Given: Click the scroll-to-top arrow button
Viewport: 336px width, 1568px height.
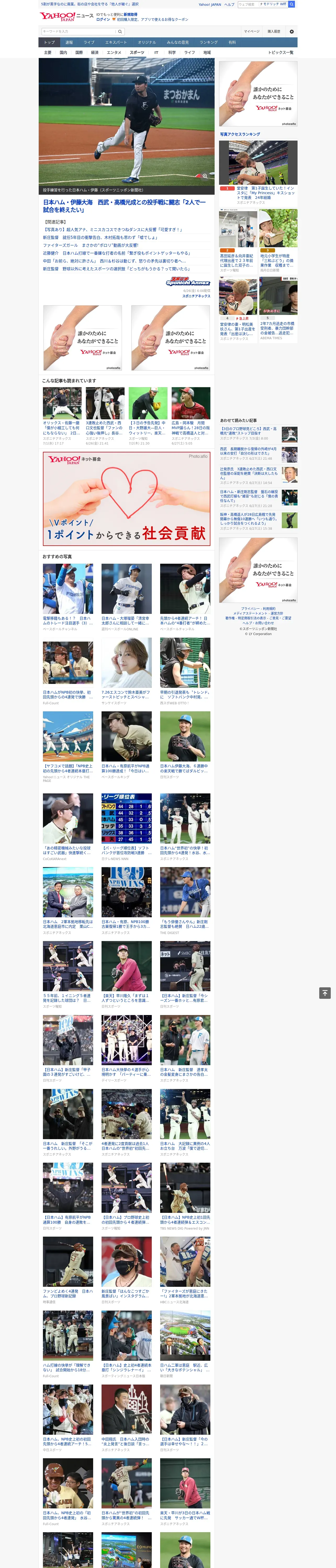Looking at the screenshot, I should [325, 993].
